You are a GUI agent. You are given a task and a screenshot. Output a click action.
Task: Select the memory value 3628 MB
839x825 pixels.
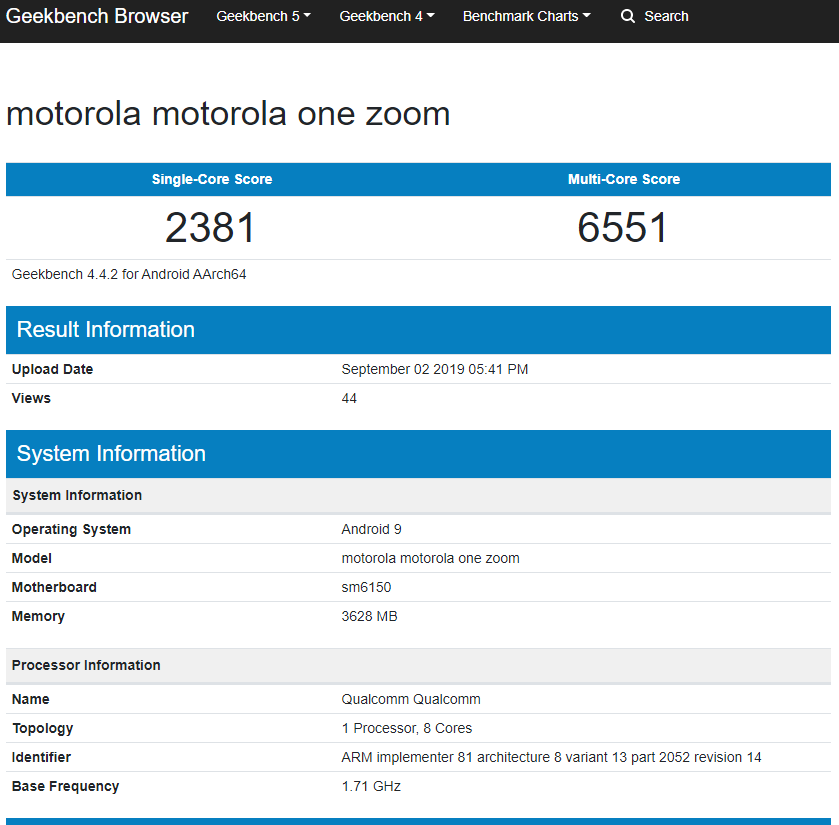click(x=369, y=616)
